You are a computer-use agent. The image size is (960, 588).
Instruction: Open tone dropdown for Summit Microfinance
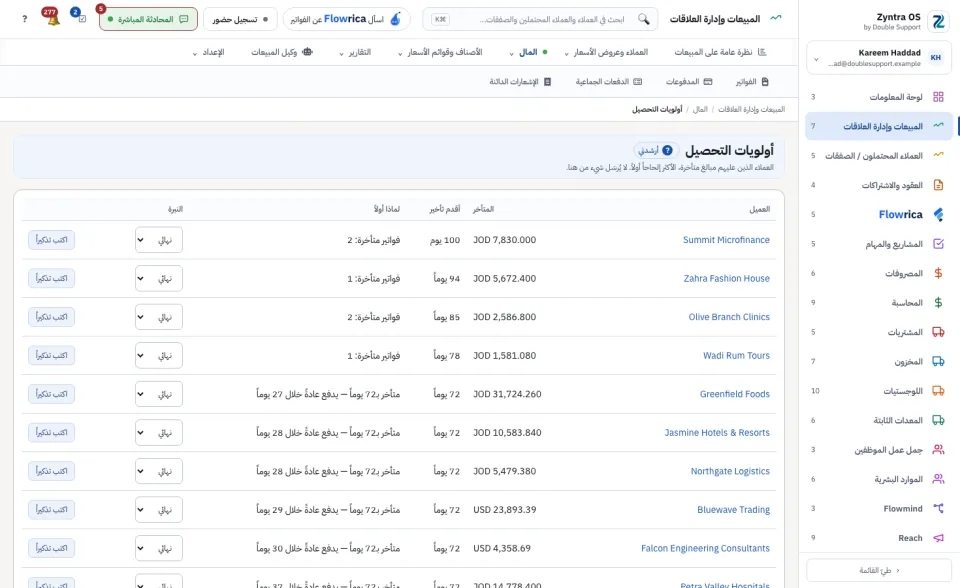(159, 240)
